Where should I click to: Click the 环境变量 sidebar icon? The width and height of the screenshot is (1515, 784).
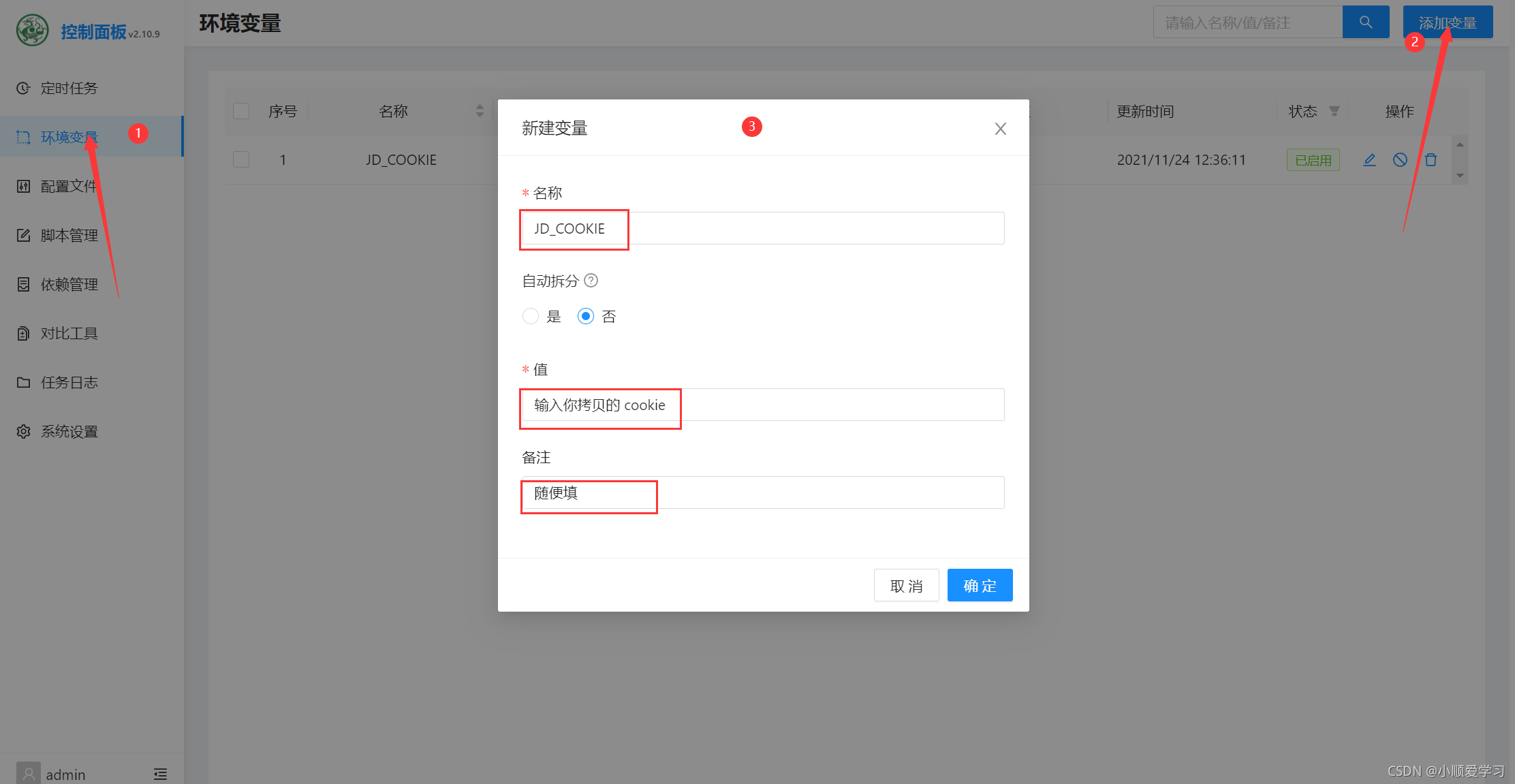click(23, 138)
